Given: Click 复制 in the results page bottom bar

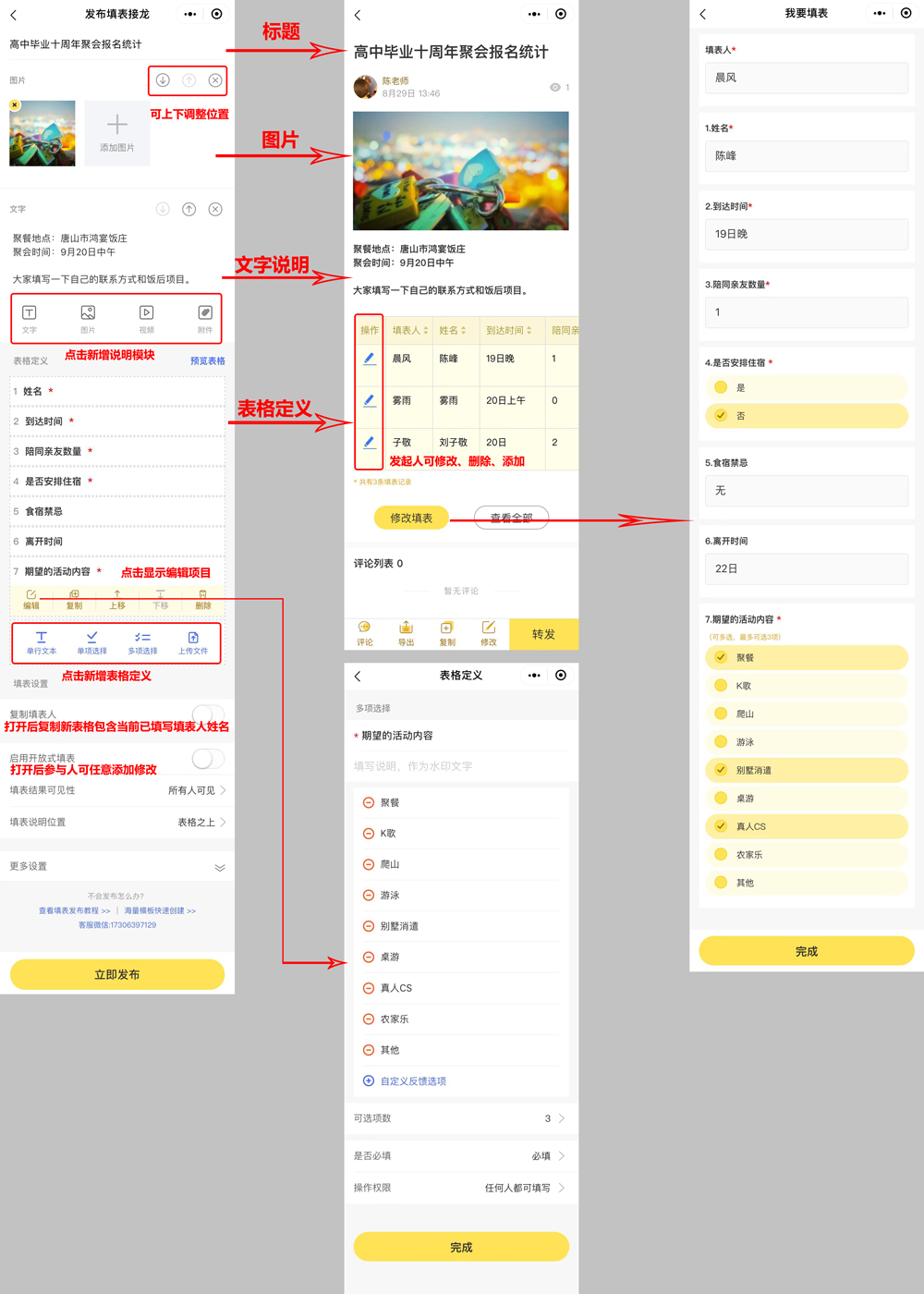Looking at the screenshot, I should pos(447,634).
